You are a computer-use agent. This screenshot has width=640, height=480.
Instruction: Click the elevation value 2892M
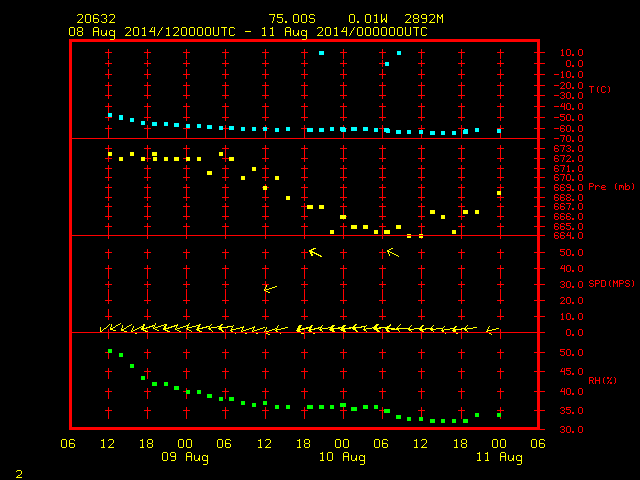click(424, 19)
